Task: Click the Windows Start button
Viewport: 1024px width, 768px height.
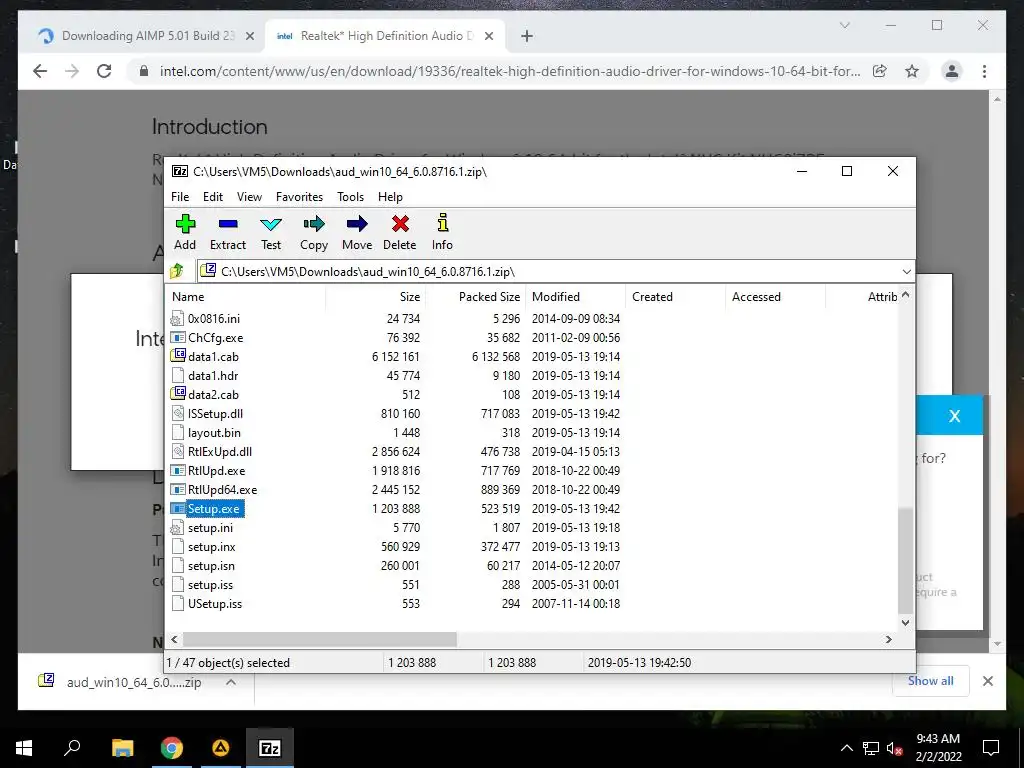Action: (24, 748)
